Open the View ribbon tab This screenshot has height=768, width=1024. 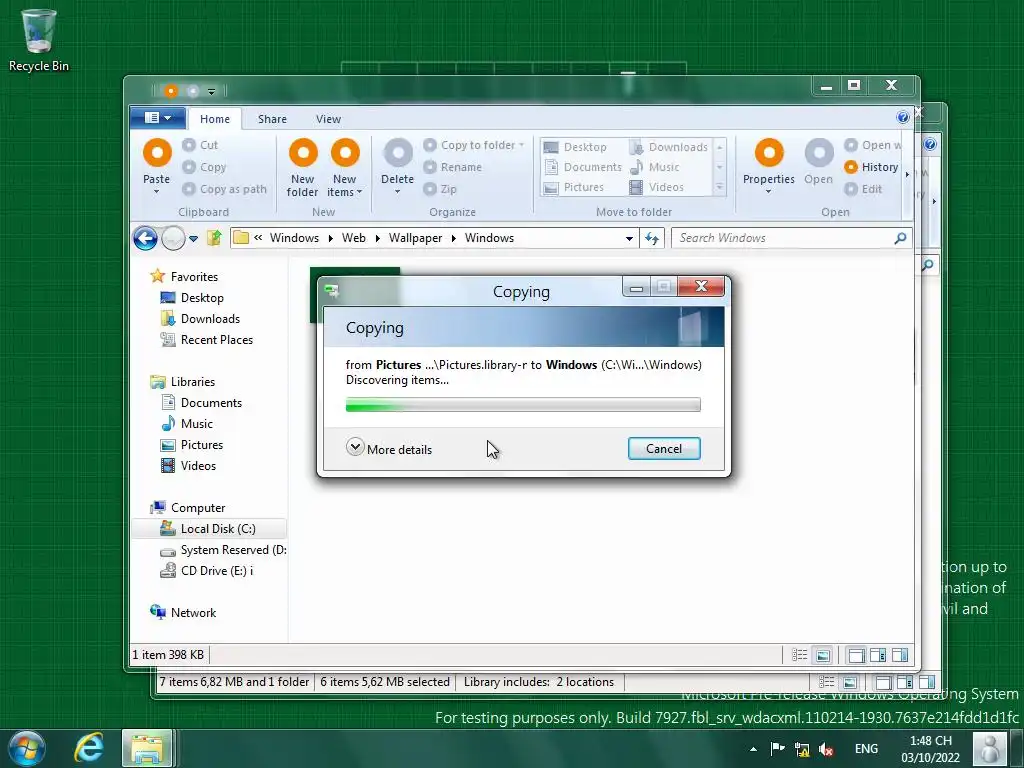click(x=328, y=119)
